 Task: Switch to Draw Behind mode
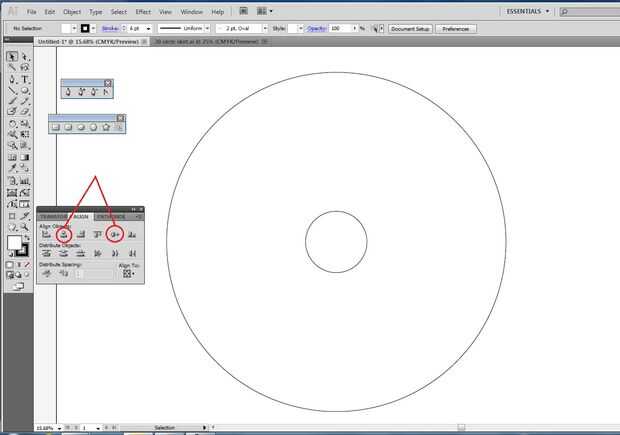19,275
